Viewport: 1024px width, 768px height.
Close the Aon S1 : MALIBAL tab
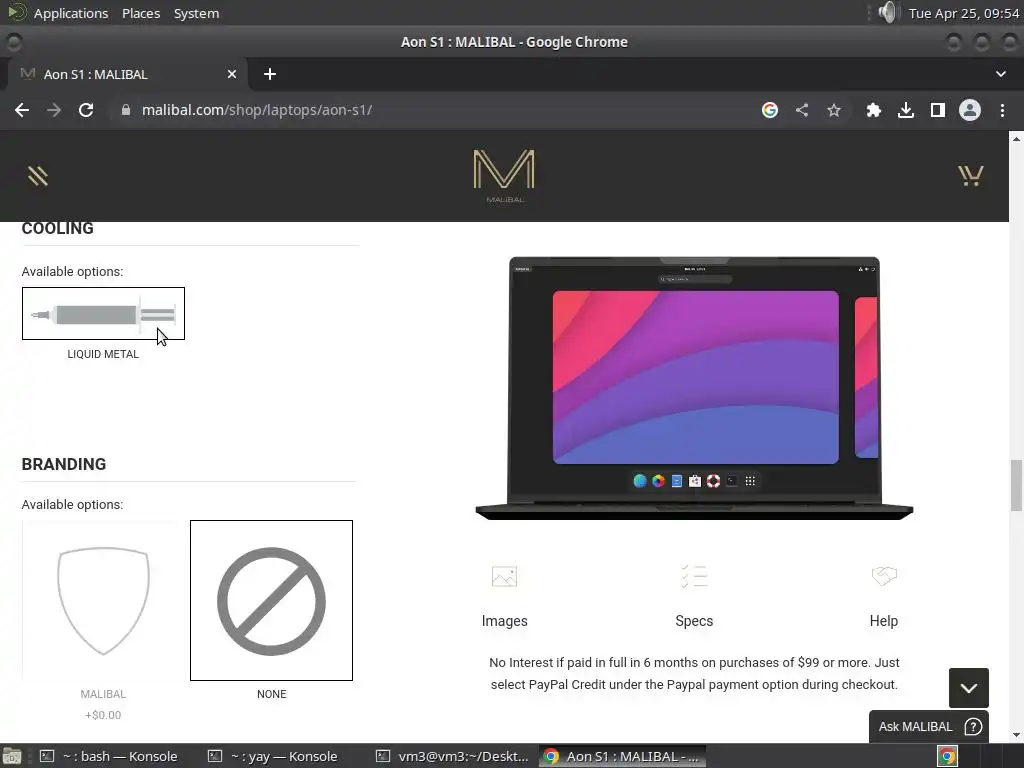click(232, 74)
